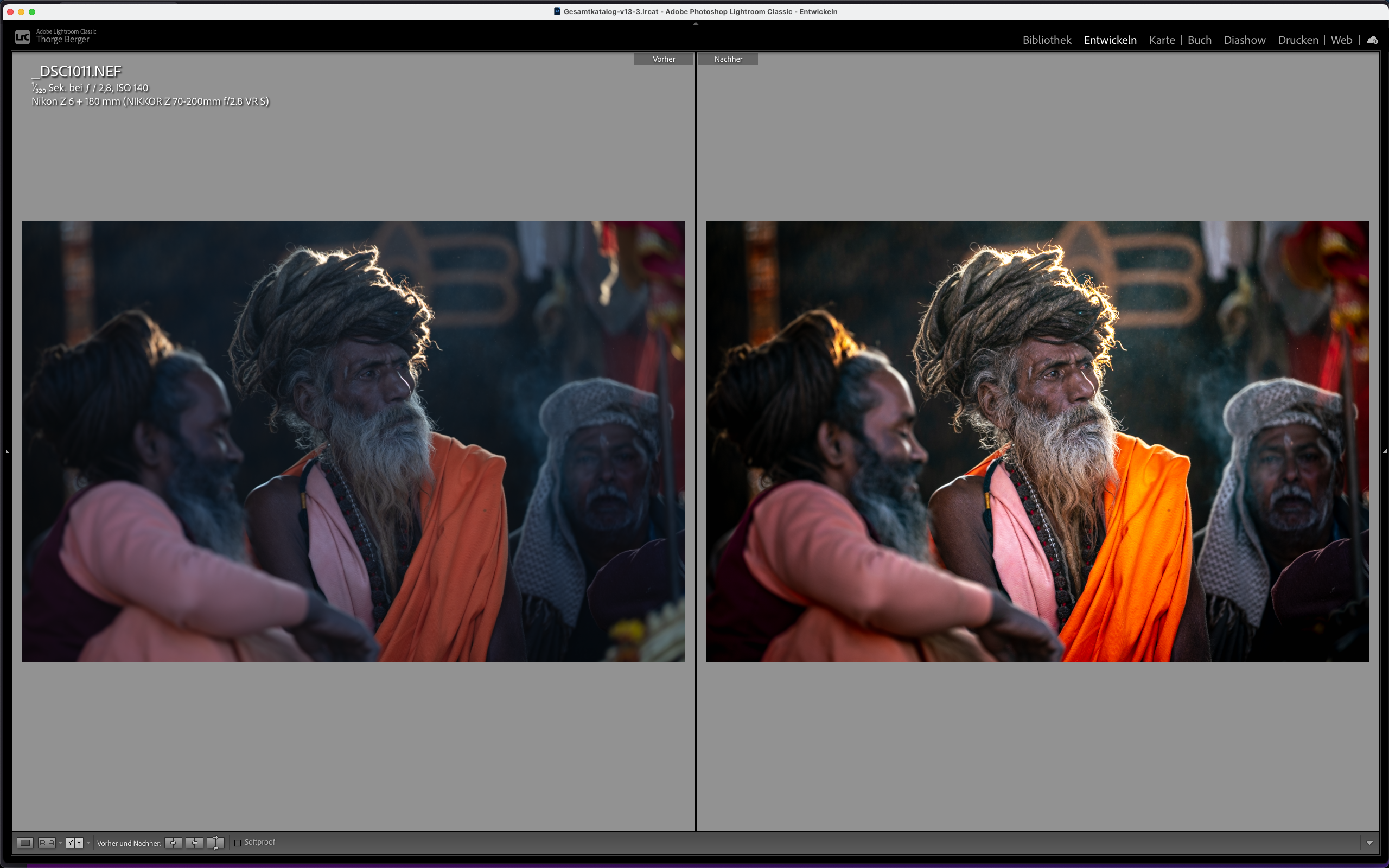Switch to the Bibliothek module
The height and width of the screenshot is (868, 1389).
[x=1046, y=40]
